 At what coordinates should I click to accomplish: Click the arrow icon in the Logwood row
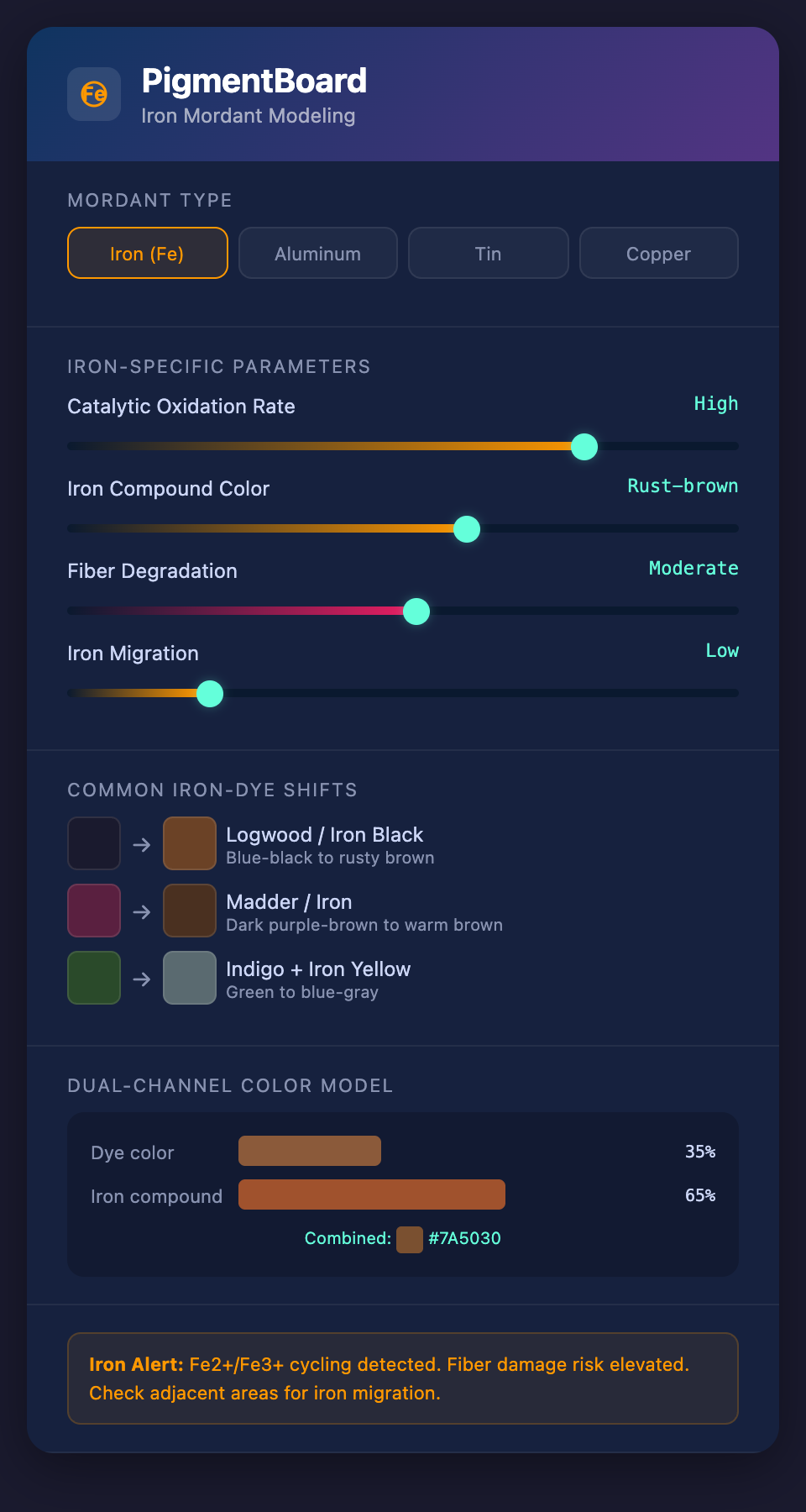tap(142, 844)
